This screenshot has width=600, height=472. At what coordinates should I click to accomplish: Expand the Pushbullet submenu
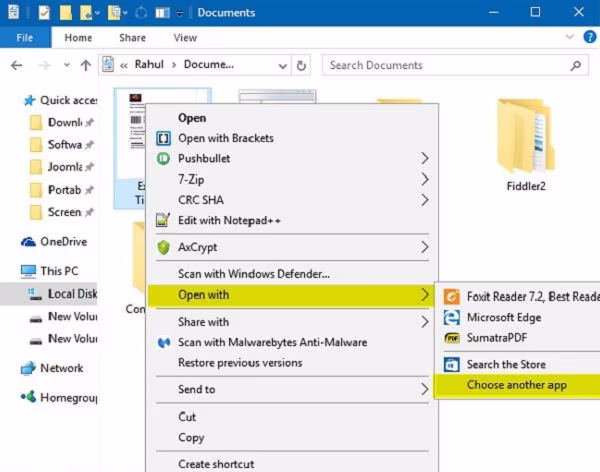(x=292, y=158)
